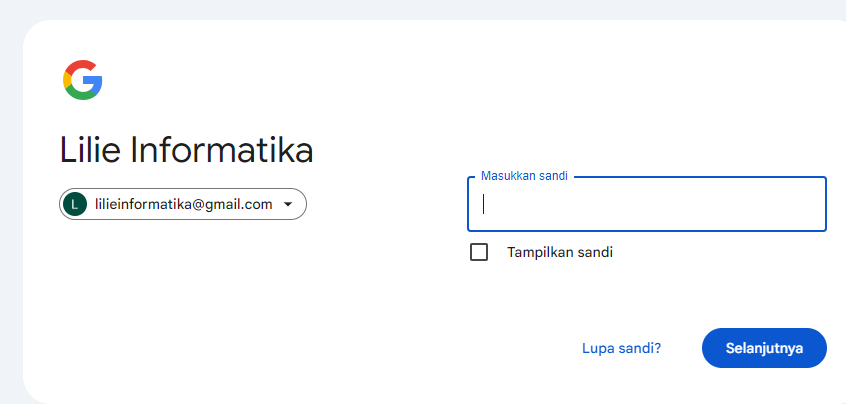
Task: Click the word Lilie in the heading
Action: 90,150
